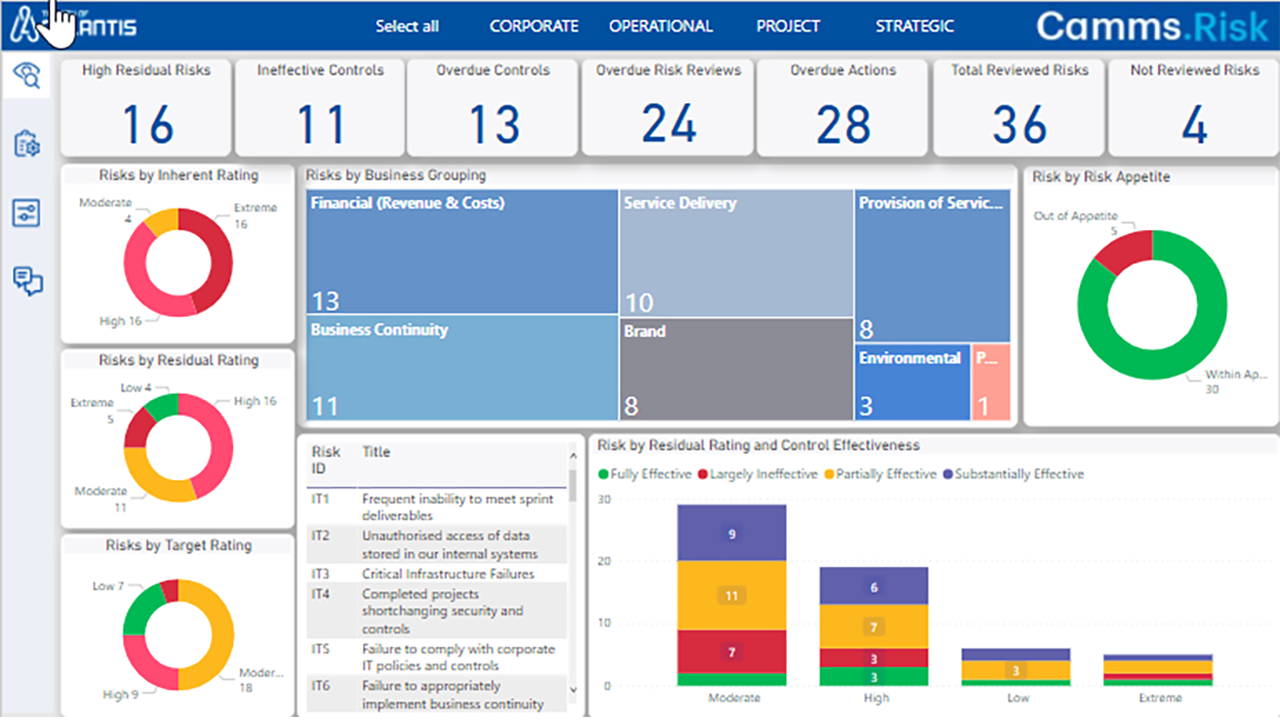This screenshot has height=720, width=1280.
Task: Select the Brand treemap tile
Action: [x=736, y=368]
